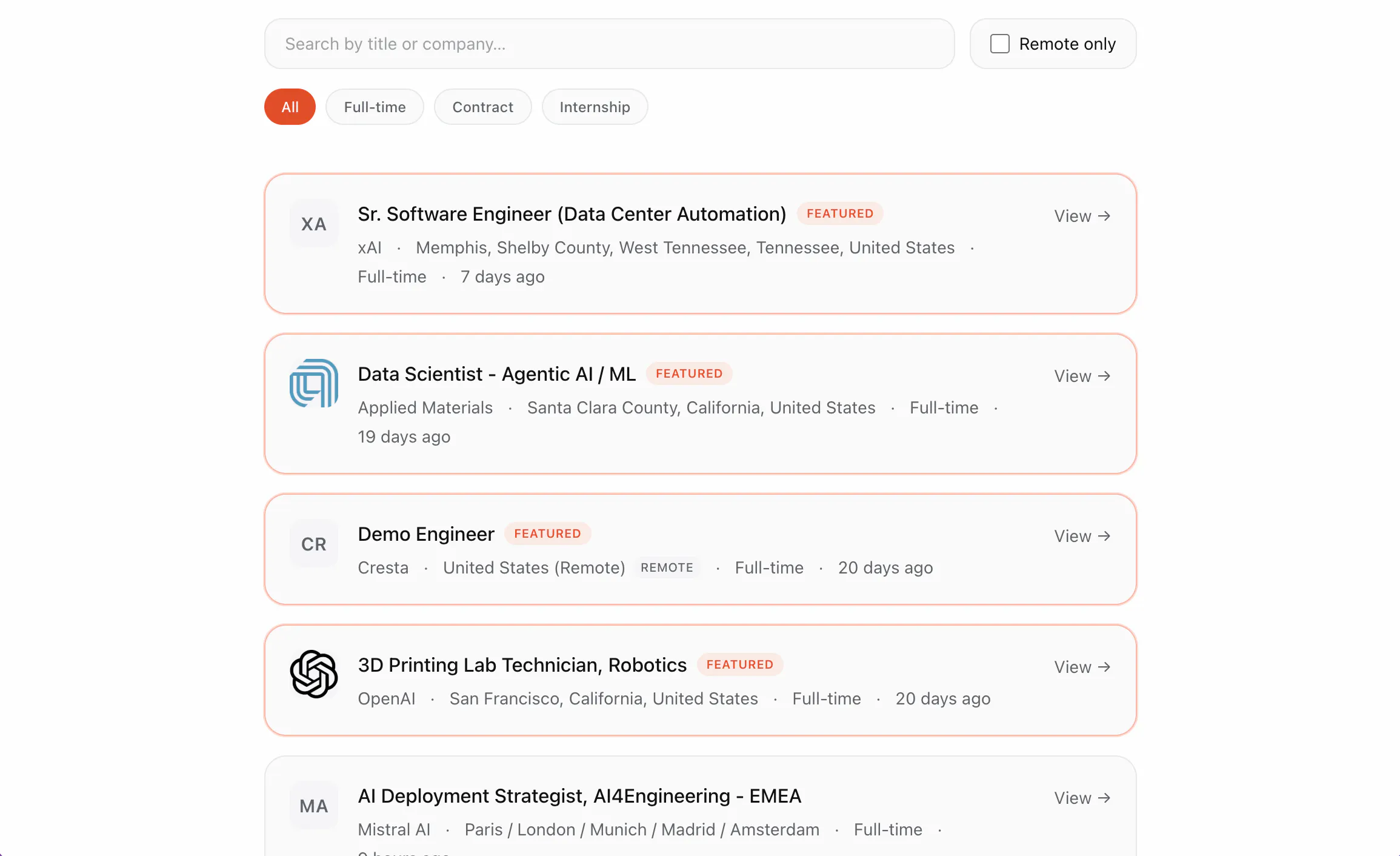1400x856 pixels.
Task: Click FEATURED badge on Data Scientist listing
Action: click(x=689, y=373)
